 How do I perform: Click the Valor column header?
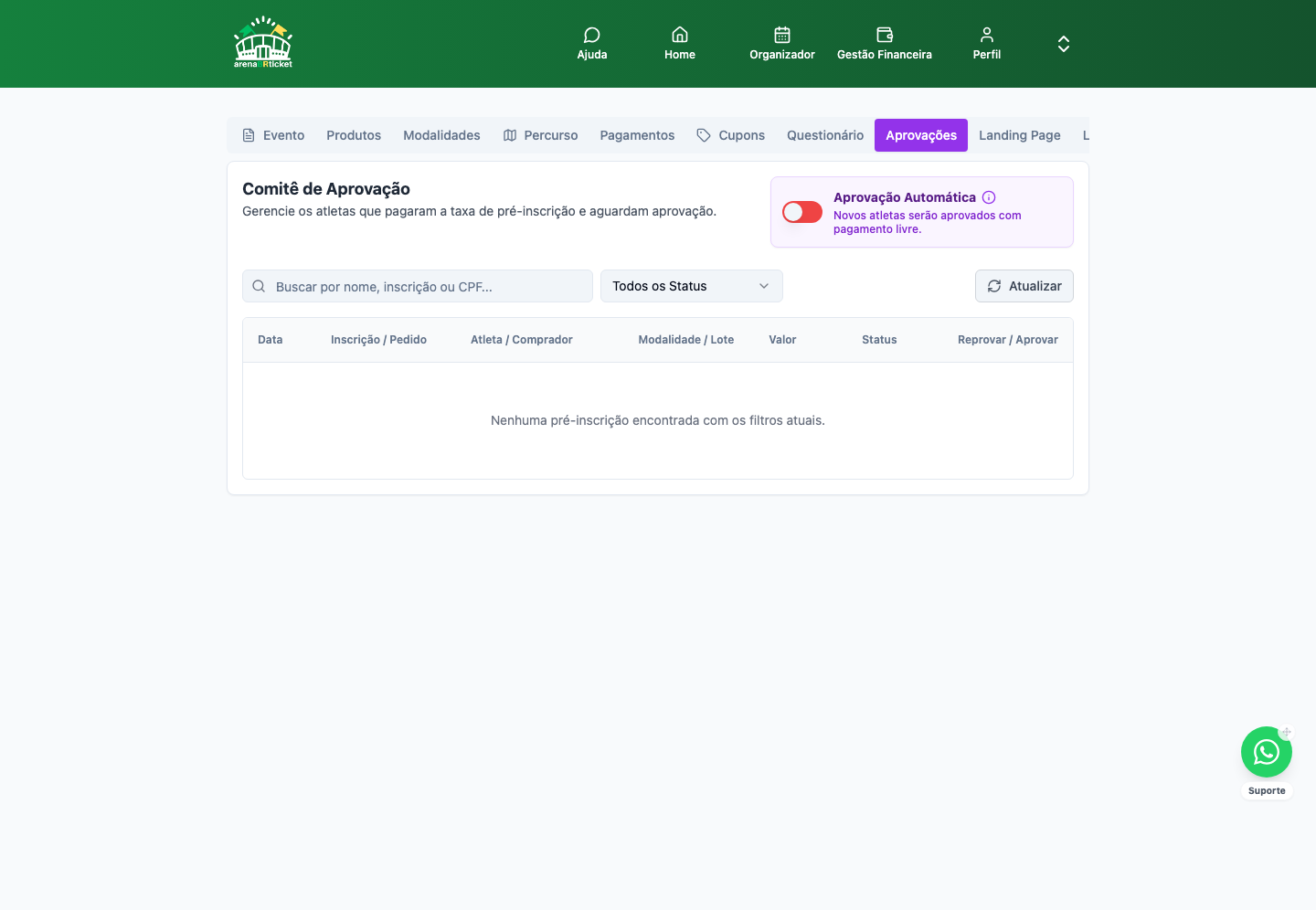(782, 340)
